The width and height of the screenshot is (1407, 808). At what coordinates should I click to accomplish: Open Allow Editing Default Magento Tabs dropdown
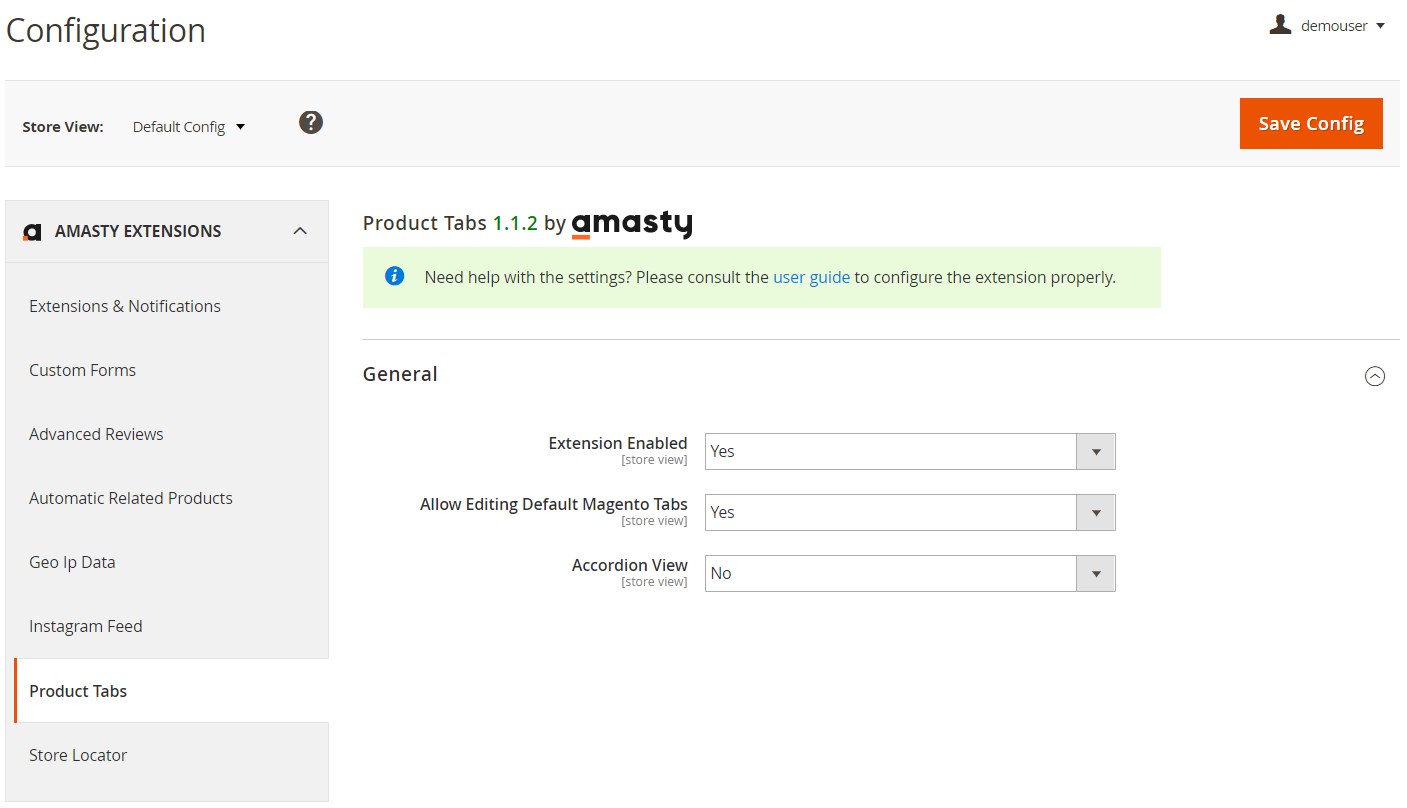910,512
